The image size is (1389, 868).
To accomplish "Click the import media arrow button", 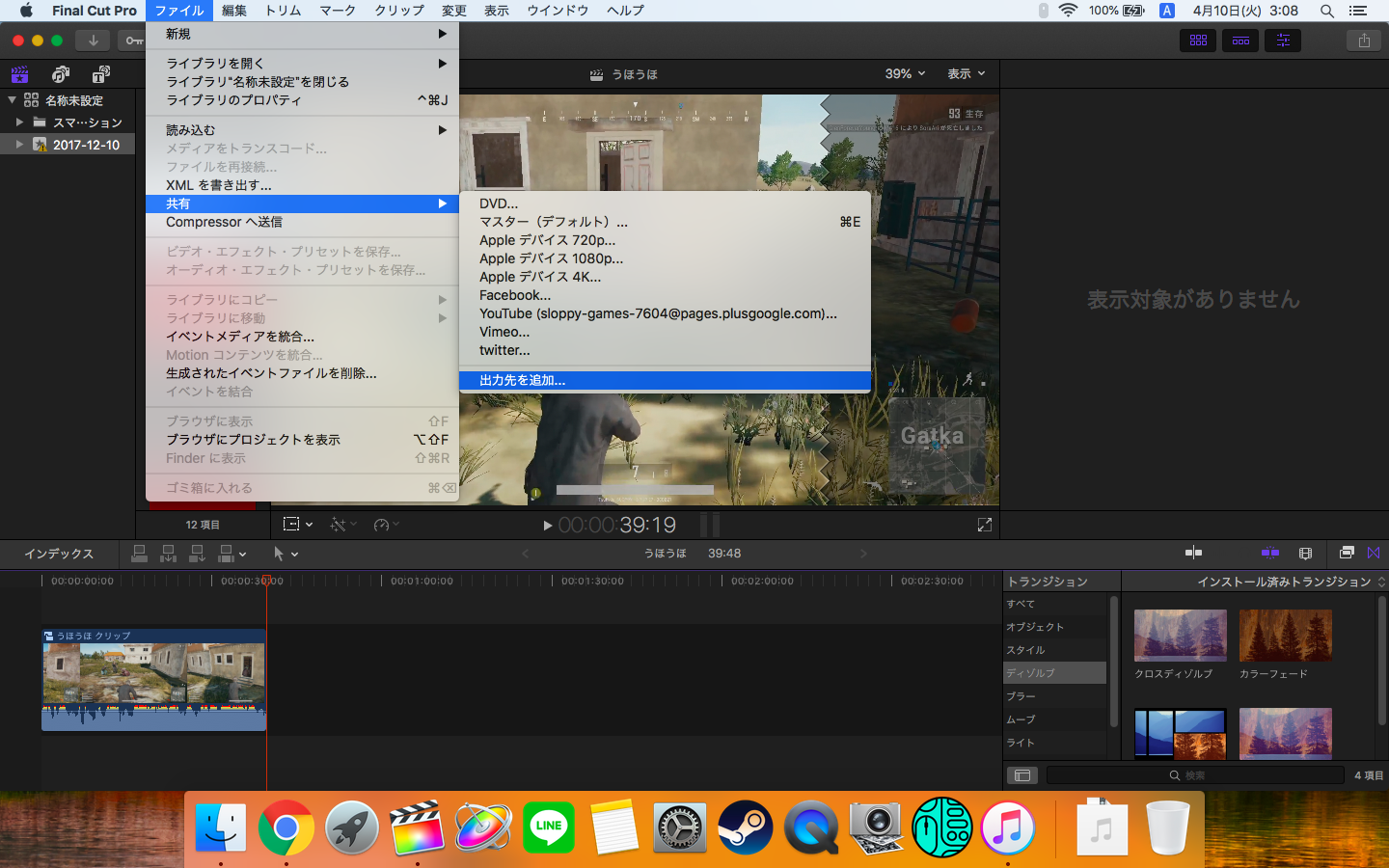I will tap(93, 40).
